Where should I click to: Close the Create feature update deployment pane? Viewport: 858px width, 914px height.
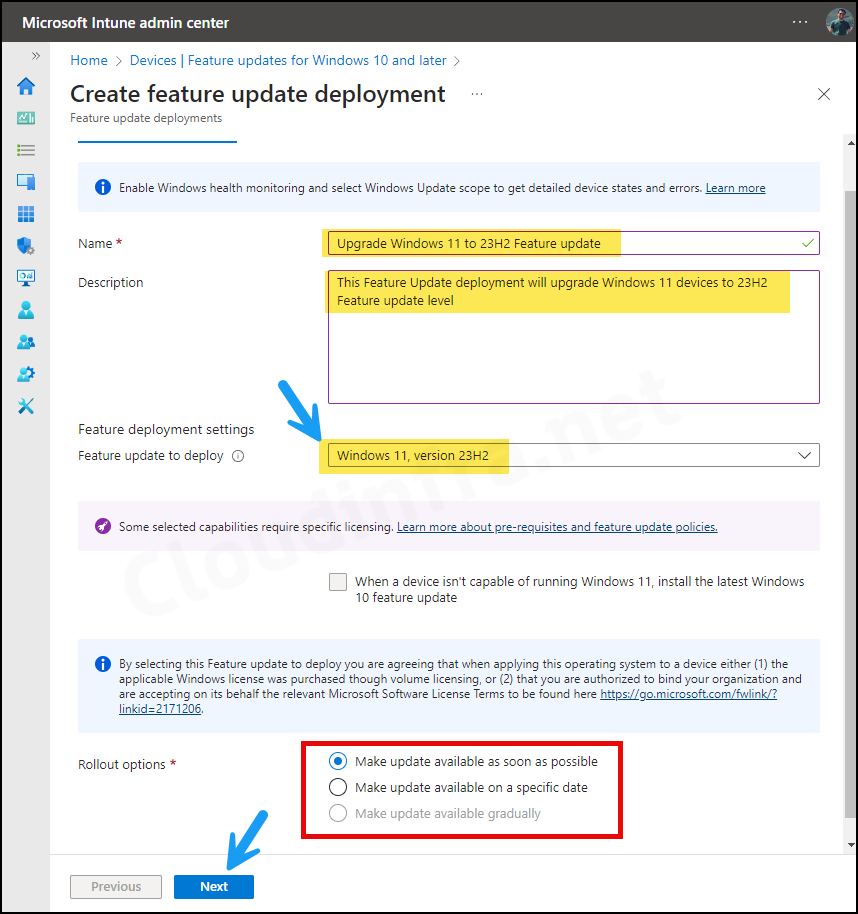[x=824, y=94]
